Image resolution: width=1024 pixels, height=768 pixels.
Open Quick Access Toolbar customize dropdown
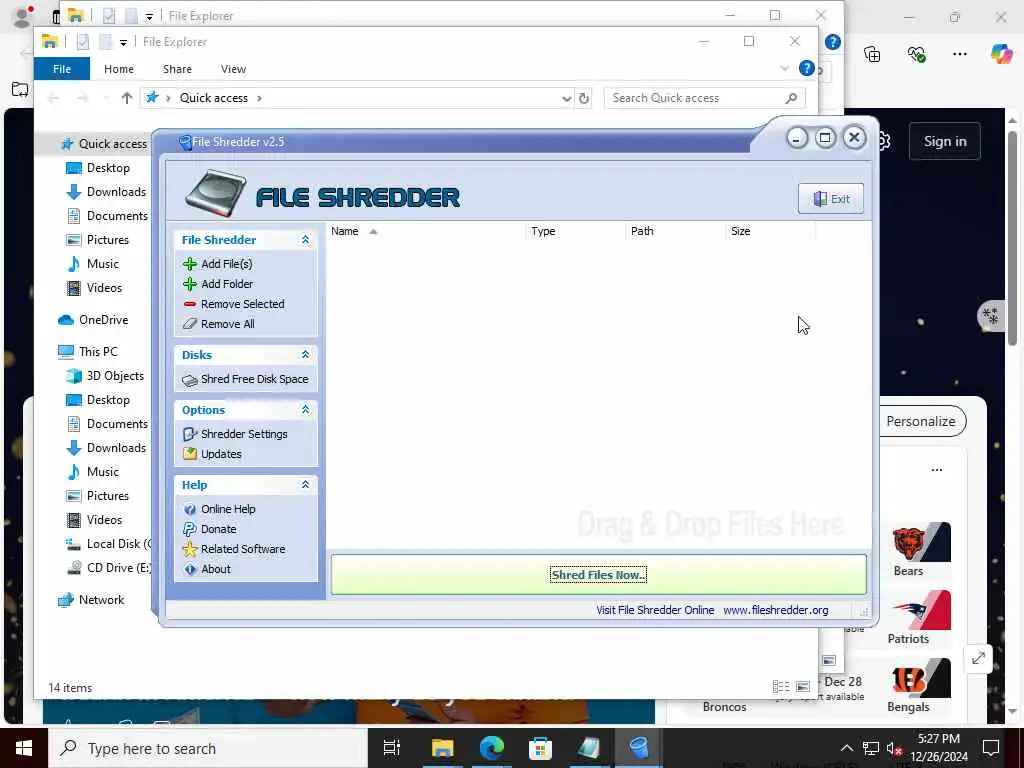pos(123,42)
